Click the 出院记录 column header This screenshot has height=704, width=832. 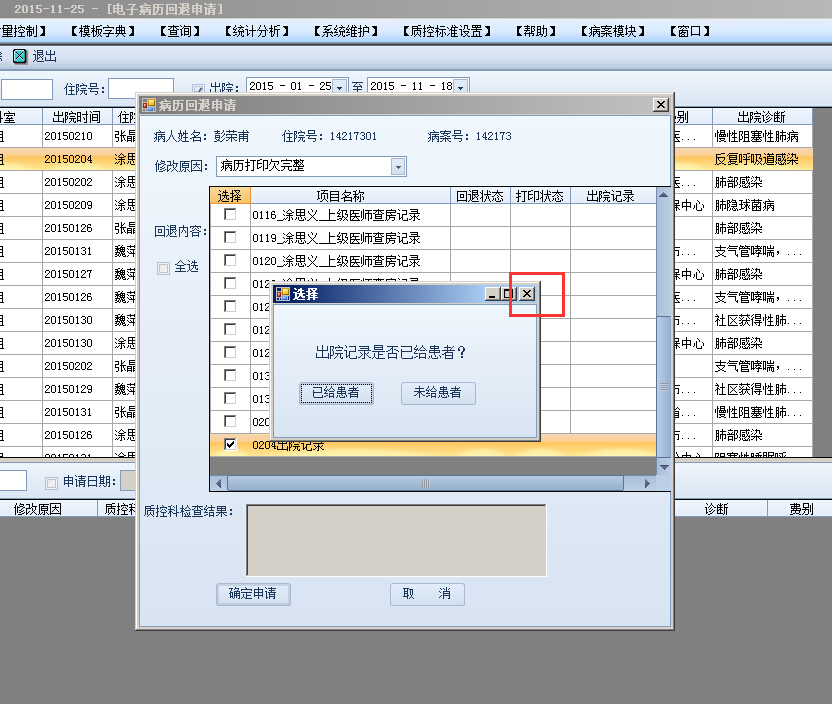click(613, 196)
